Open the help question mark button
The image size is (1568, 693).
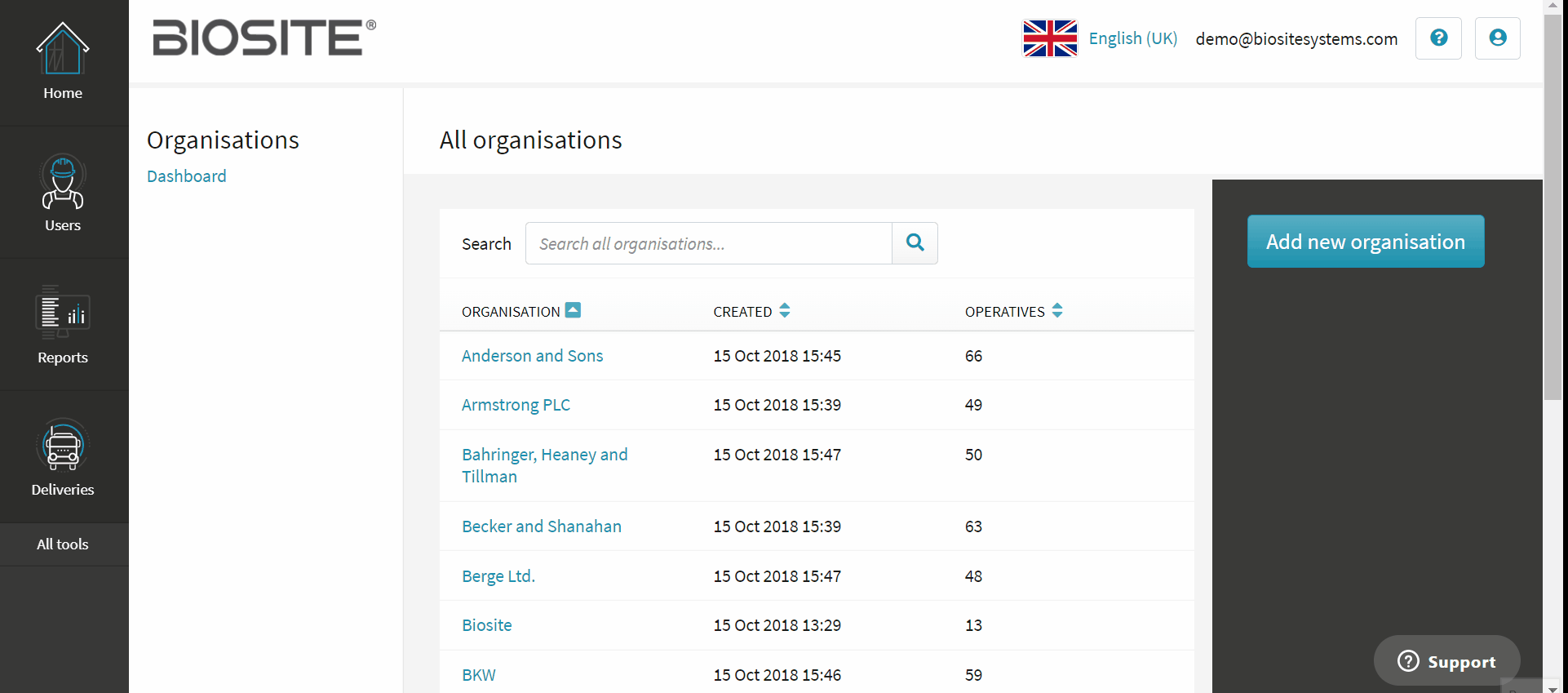pos(1438,38)
